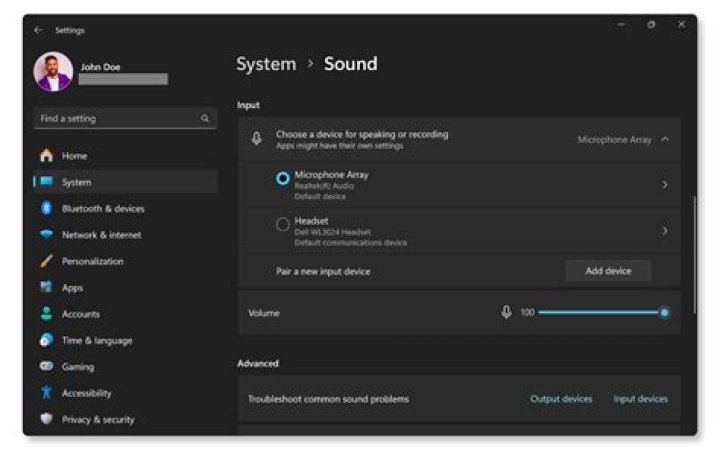720x450 pixels.
Task: Mute the microphone using the Volume icon
Action: 506,313
